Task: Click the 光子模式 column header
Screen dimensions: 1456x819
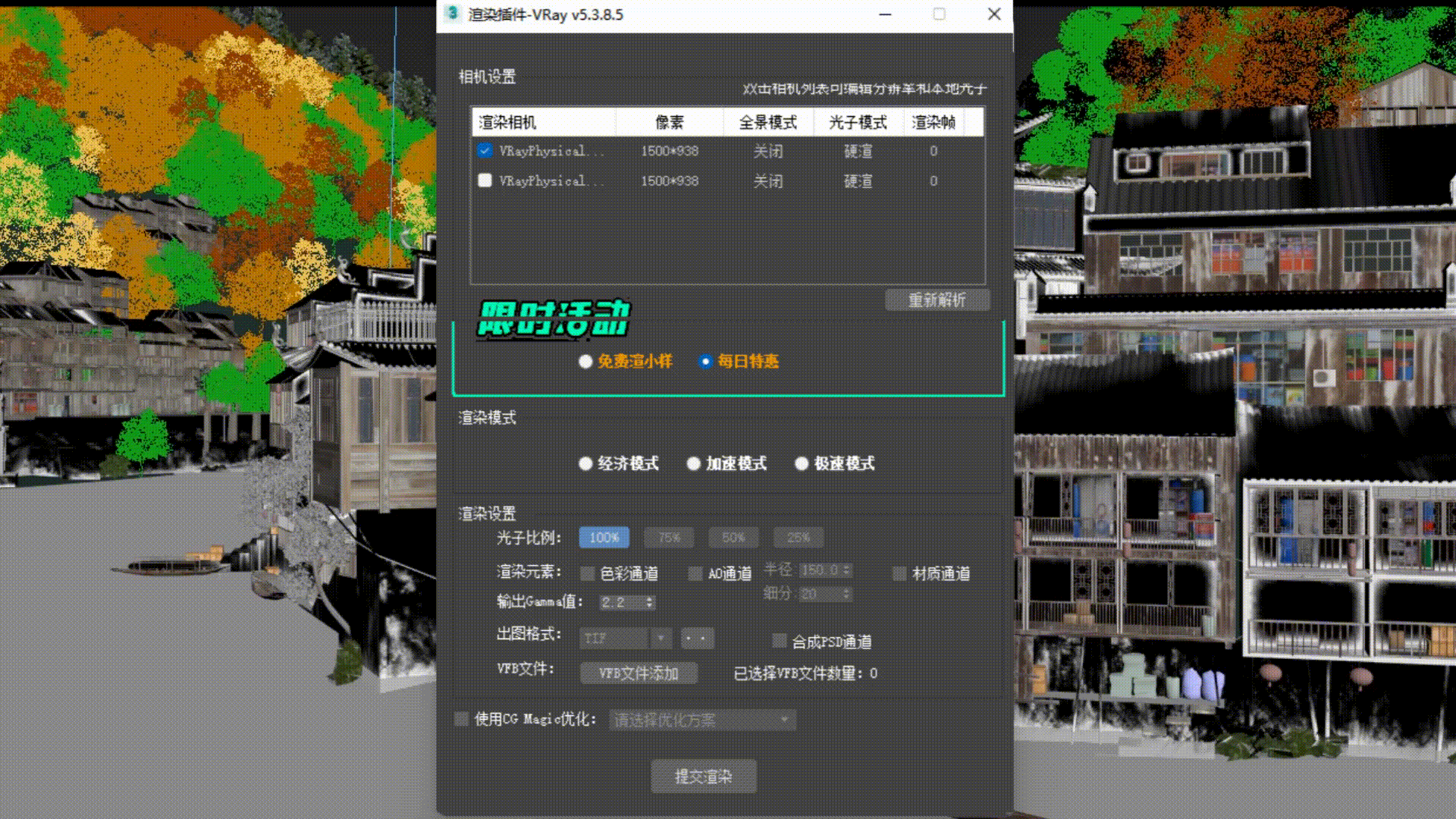Action: 858,122
